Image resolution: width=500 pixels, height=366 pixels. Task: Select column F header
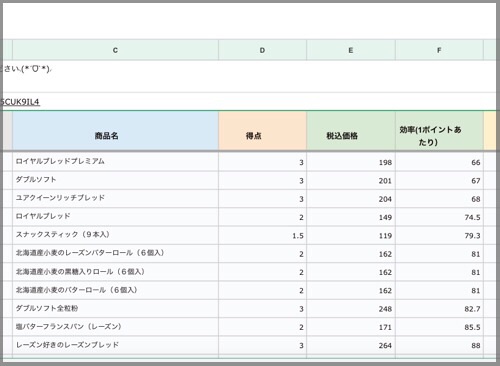coord(439,50)
